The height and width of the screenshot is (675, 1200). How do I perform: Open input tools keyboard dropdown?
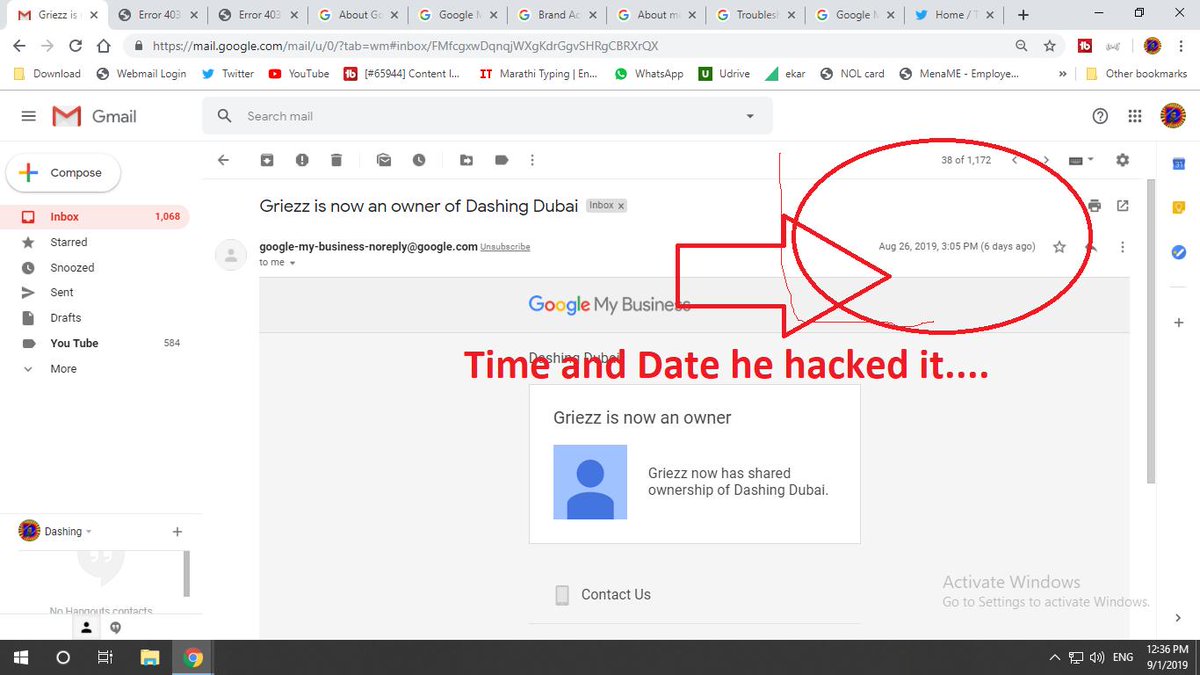[1081, 160]
